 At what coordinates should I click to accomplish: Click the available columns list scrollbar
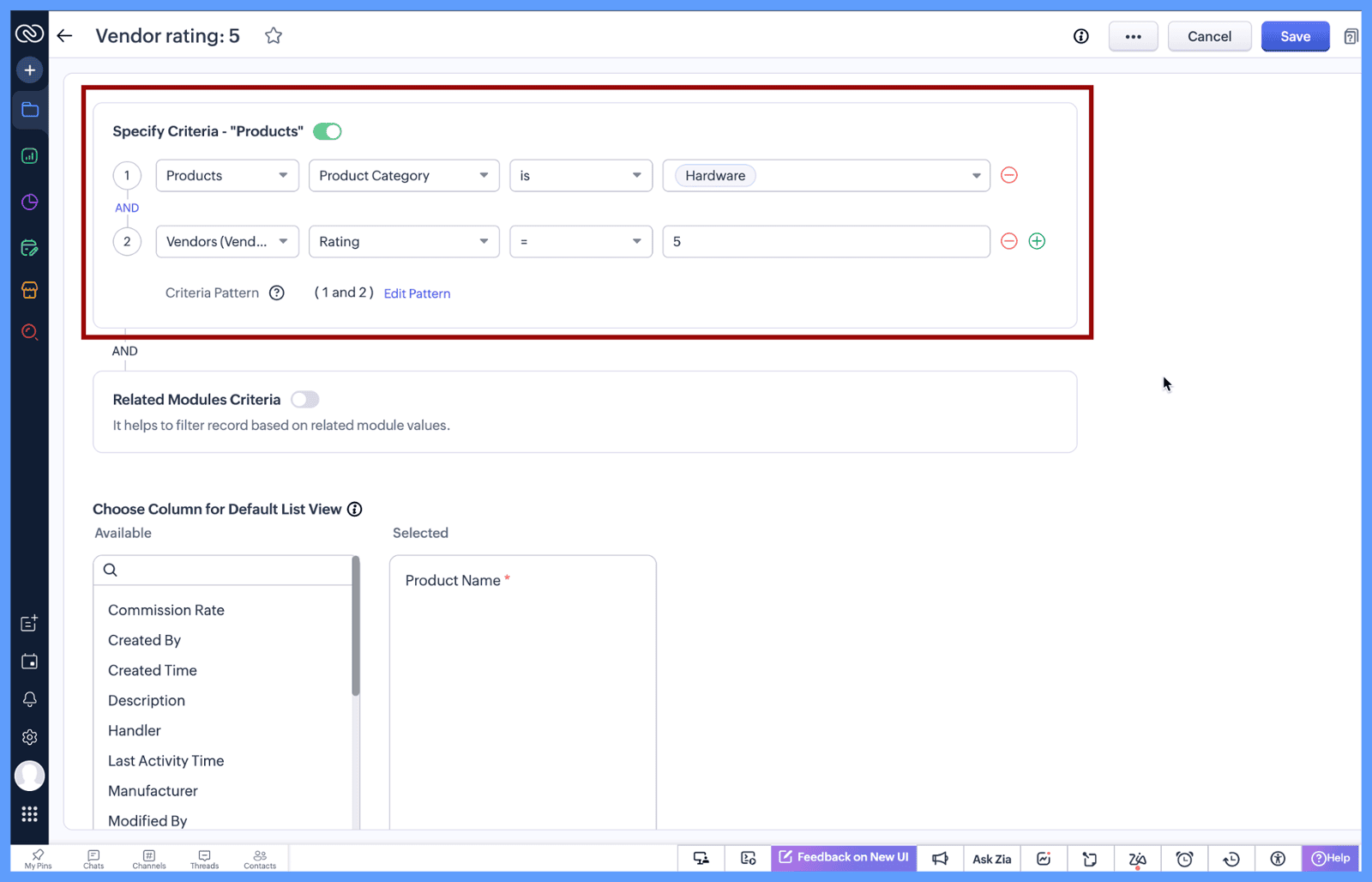tap(355, 626)
